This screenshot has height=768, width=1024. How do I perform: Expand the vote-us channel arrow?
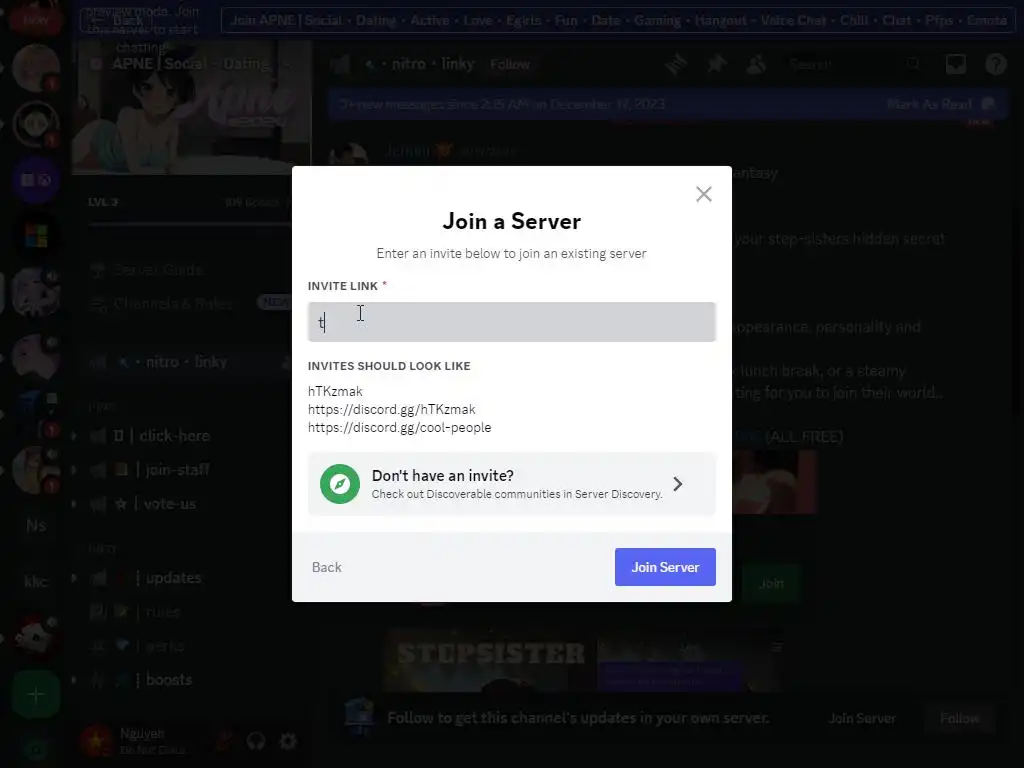click(x=74, y=504)
